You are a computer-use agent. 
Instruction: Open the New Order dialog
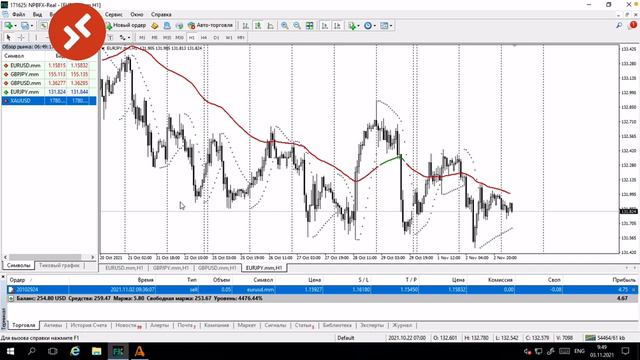(x=126, y=25)
